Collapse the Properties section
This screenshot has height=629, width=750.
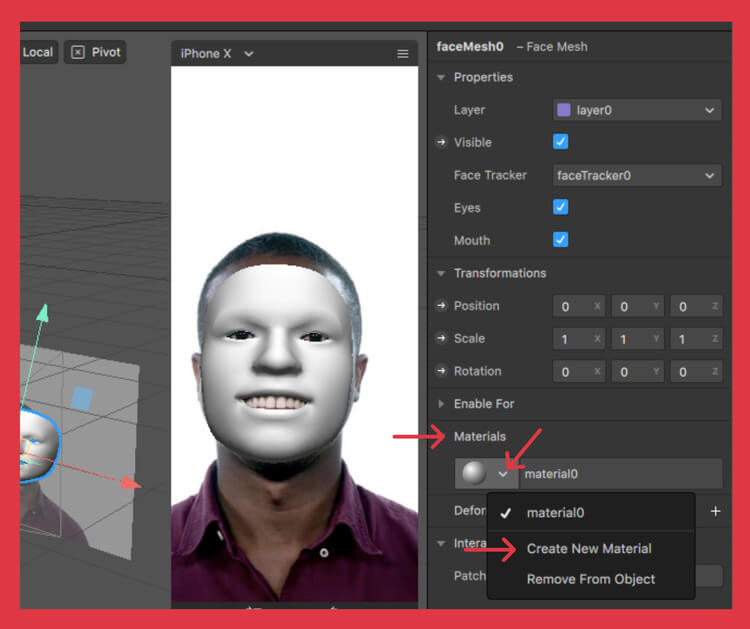(441, 77)
